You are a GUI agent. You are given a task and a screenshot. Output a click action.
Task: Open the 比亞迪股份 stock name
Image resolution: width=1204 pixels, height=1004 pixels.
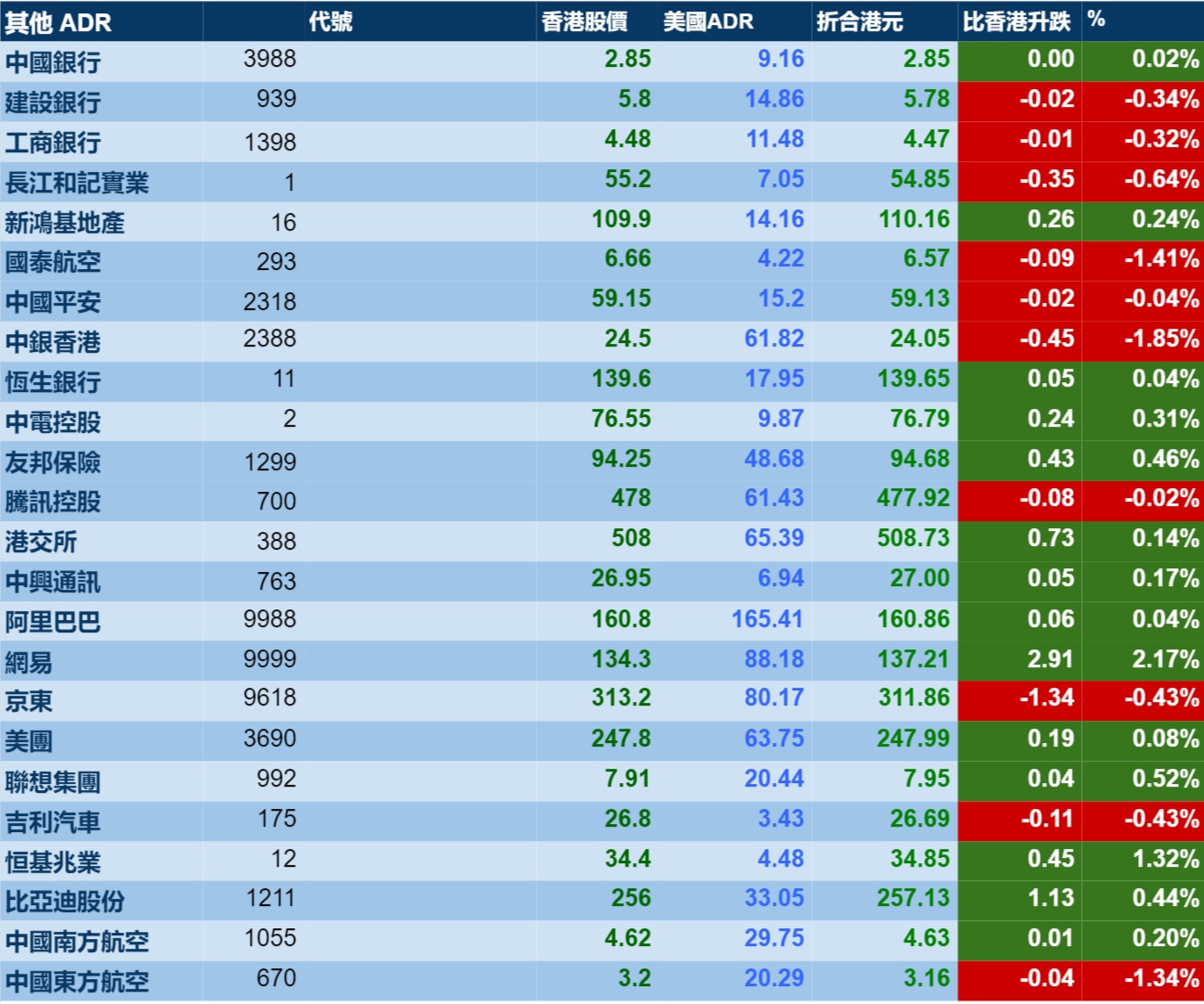click(x=64, y=902)
